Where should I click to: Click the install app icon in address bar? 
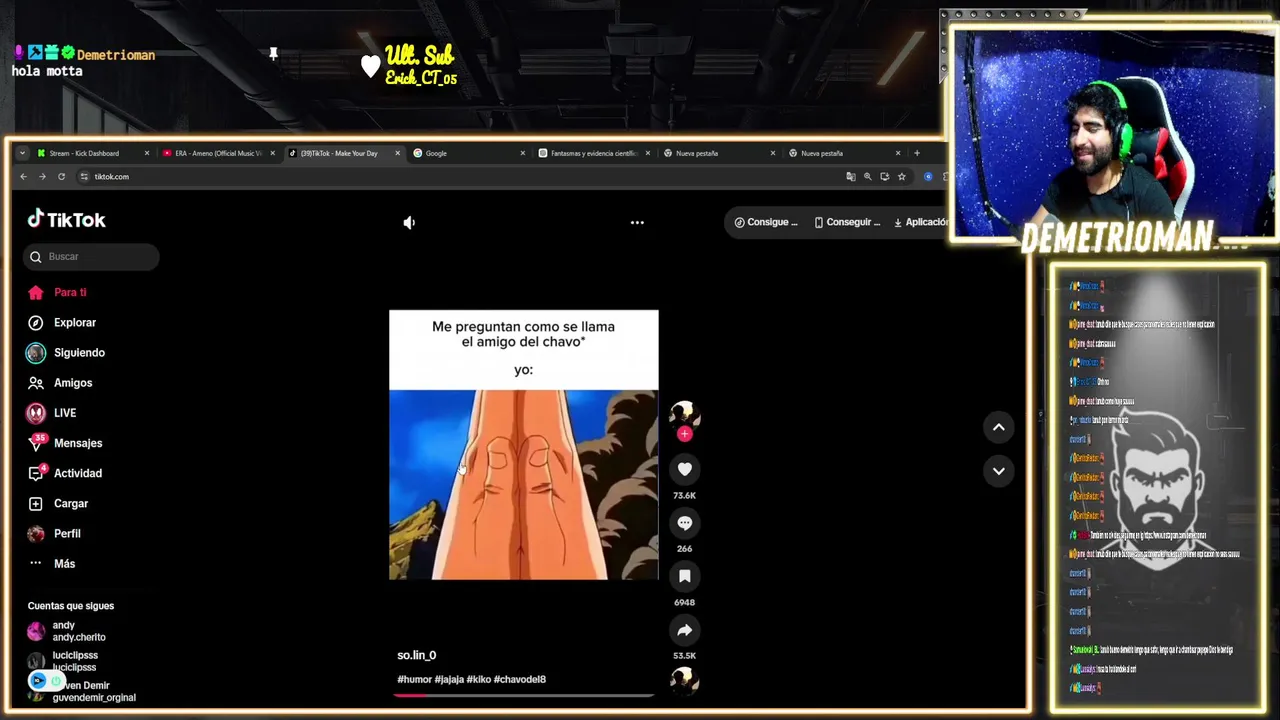point(884,177)
